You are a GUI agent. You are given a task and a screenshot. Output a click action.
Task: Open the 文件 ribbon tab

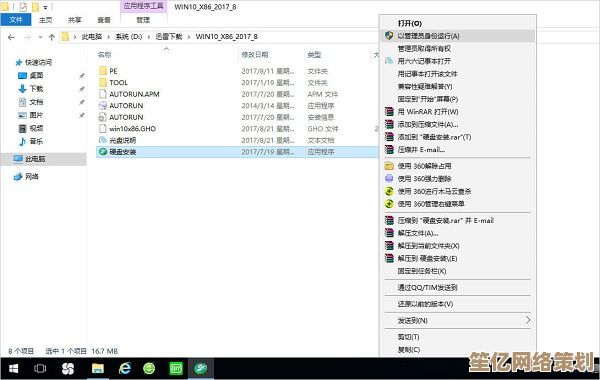click(16, 20)
